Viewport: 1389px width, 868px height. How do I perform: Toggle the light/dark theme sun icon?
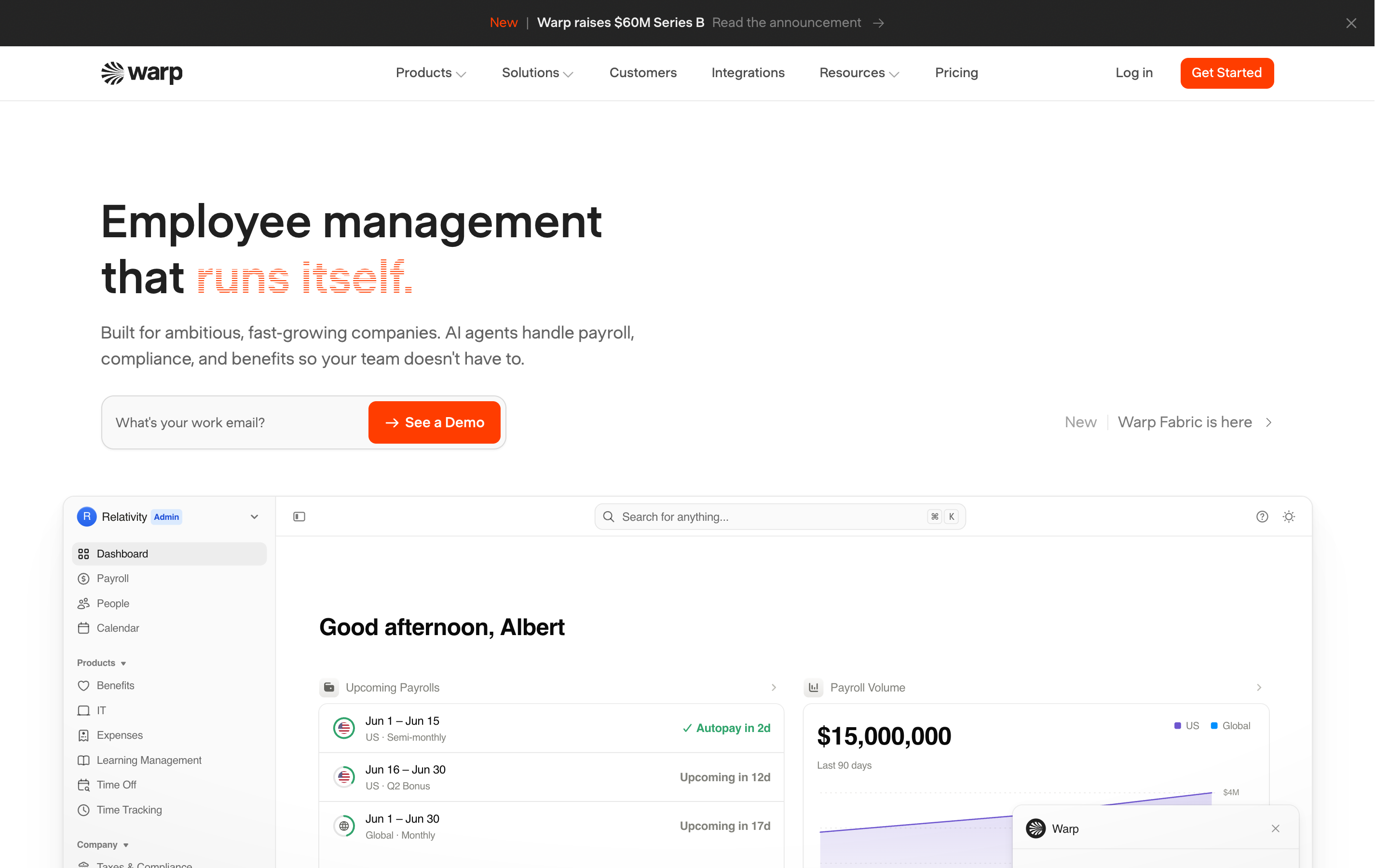(1289, 516)
